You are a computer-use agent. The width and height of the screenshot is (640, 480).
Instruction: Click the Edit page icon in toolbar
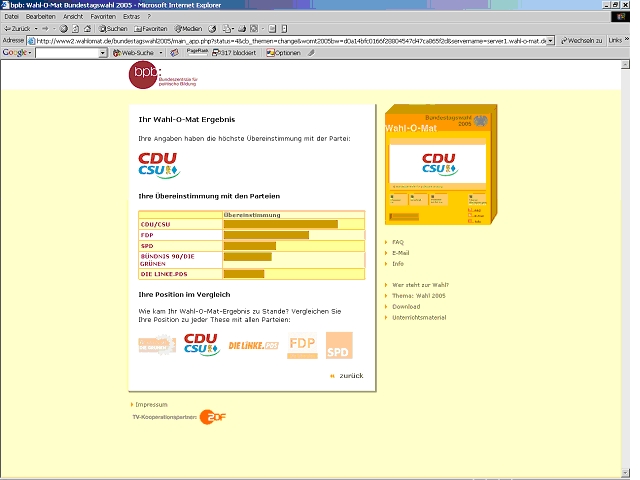(254, 29)
